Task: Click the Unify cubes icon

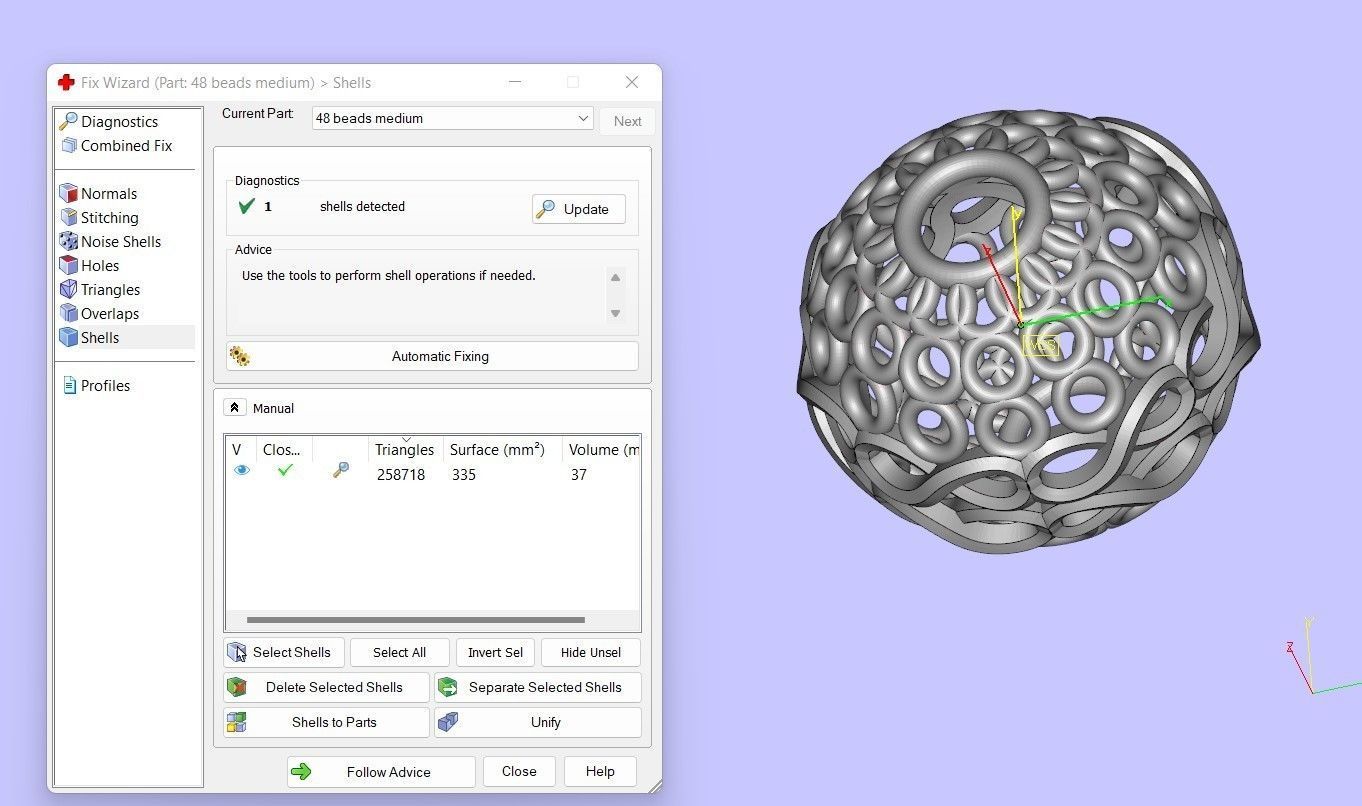Action: tap(448, 722)
